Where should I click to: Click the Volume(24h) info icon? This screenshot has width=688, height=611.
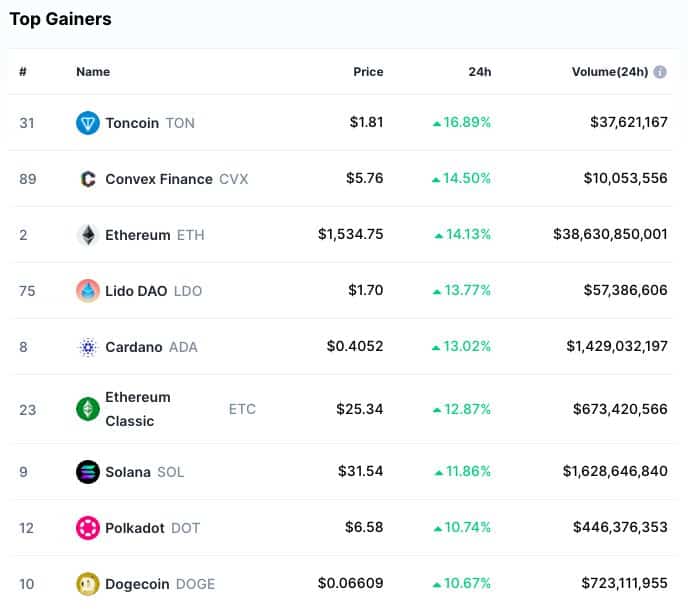[659, 72]
